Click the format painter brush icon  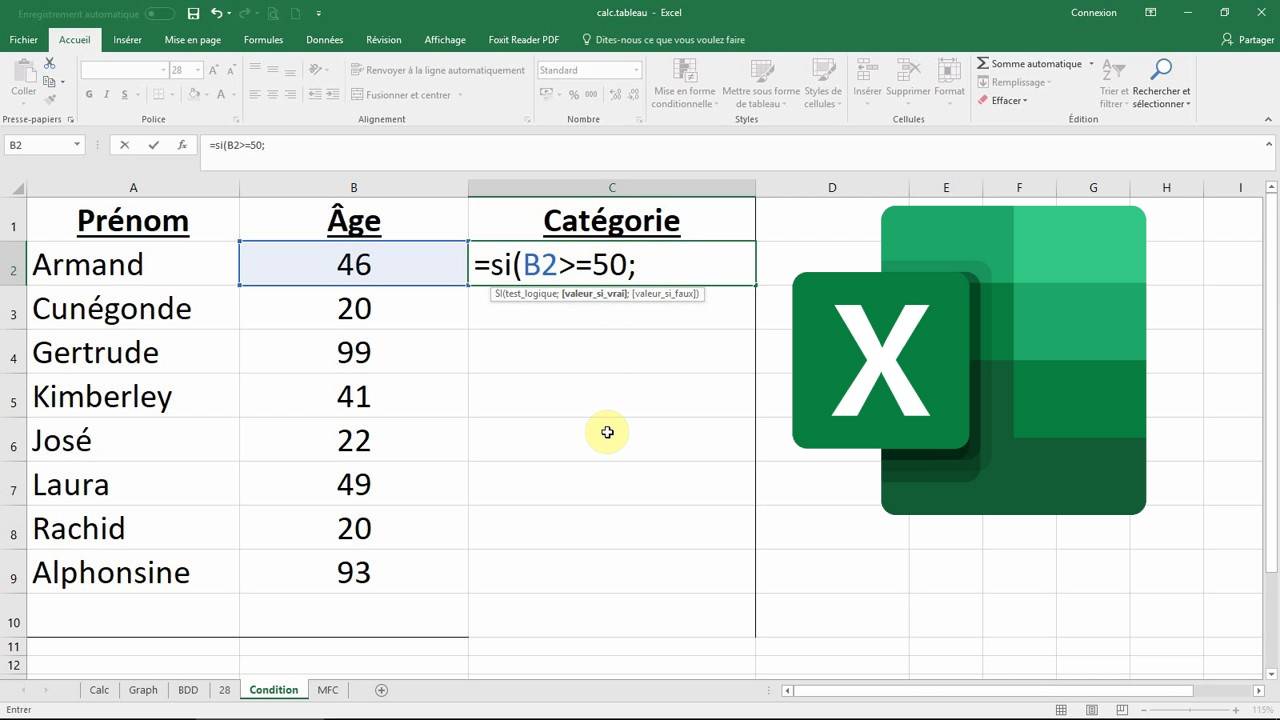click(x=49, y=99)
